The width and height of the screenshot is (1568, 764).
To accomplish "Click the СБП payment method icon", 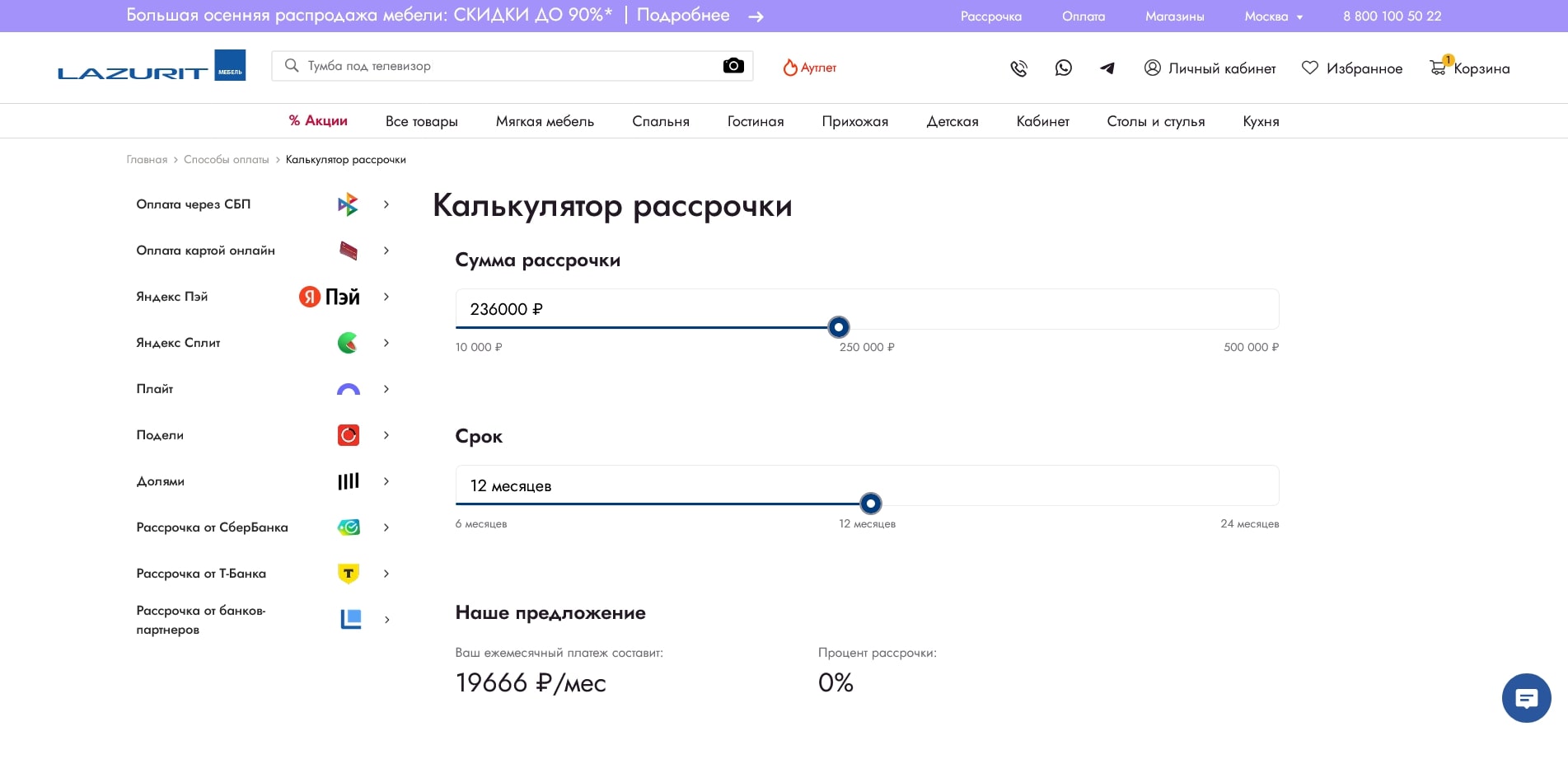I will 348,204.
